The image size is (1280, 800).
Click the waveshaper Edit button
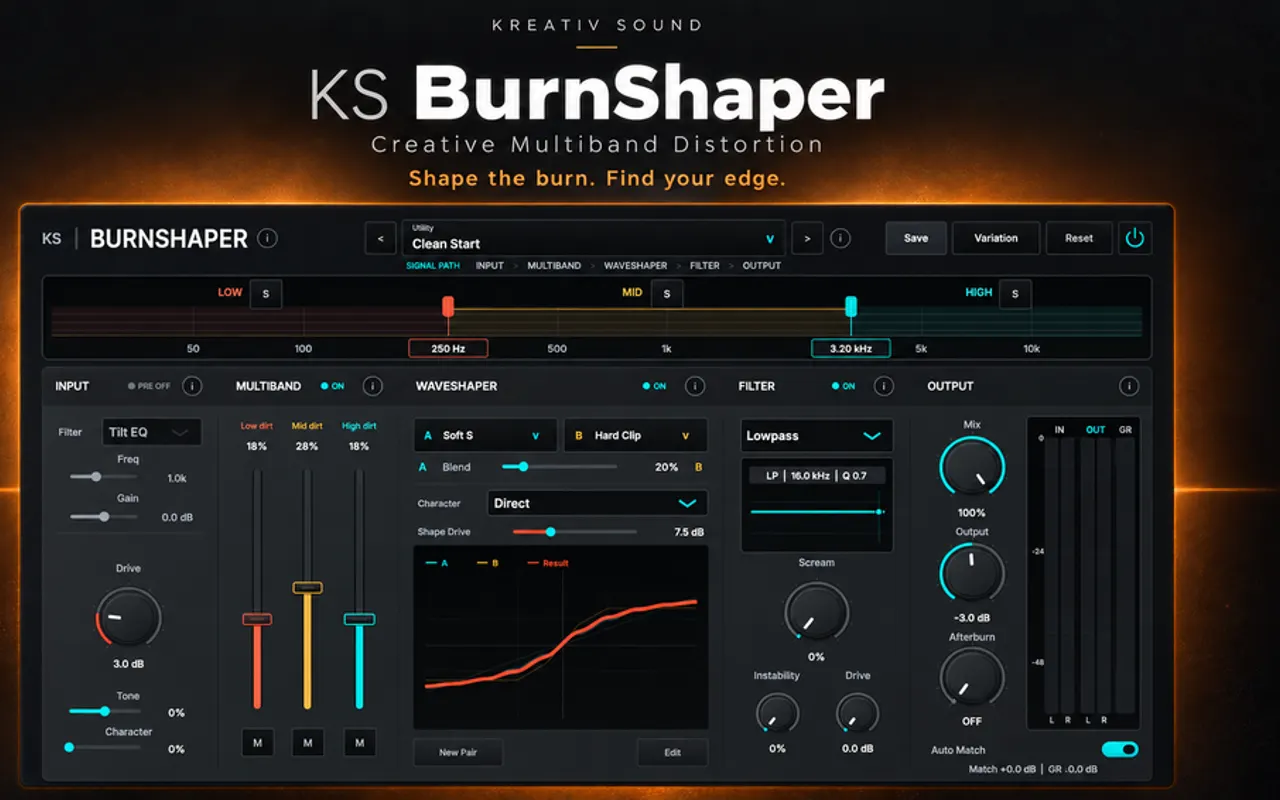click(x=672, y=752)
